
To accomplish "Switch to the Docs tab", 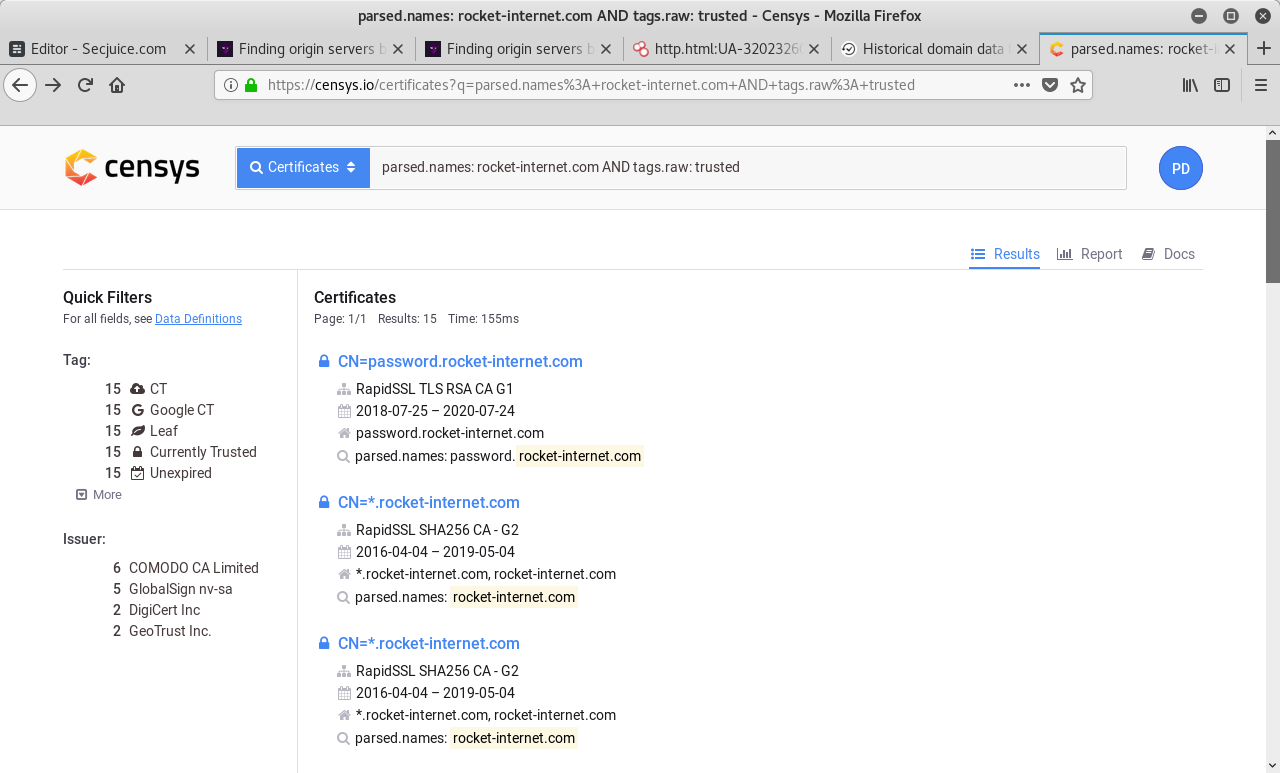I will pyautogui.click(x=1169, y=254).
